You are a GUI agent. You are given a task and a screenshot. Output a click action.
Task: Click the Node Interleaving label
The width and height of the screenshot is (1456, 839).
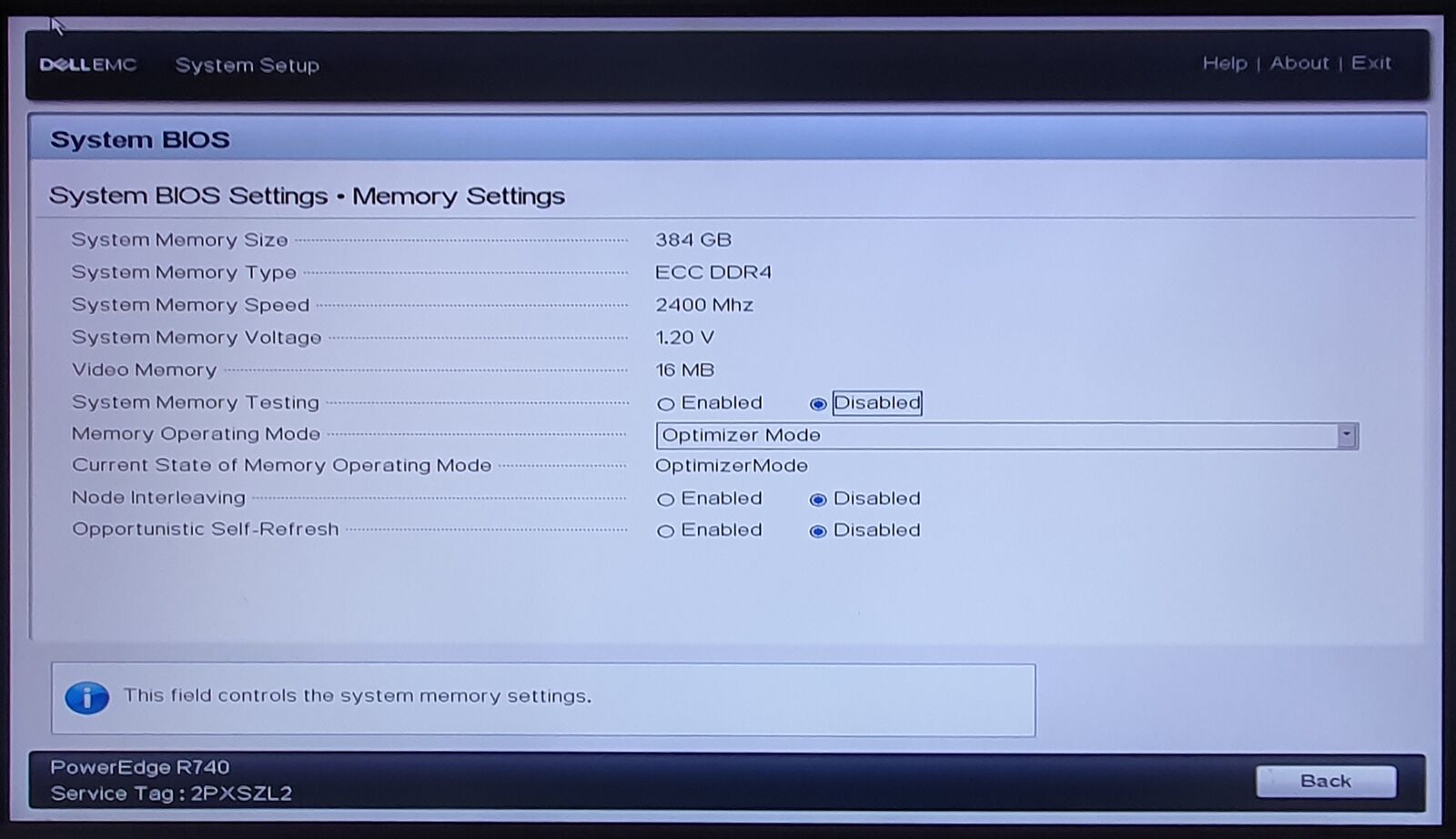click(158, 498)
